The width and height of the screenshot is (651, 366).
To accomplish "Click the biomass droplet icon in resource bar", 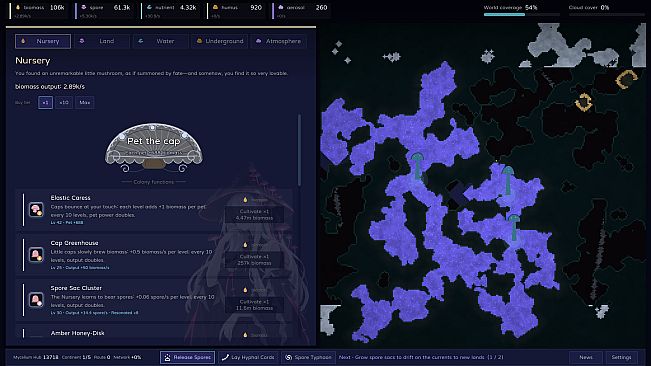I will coord(17,7).
